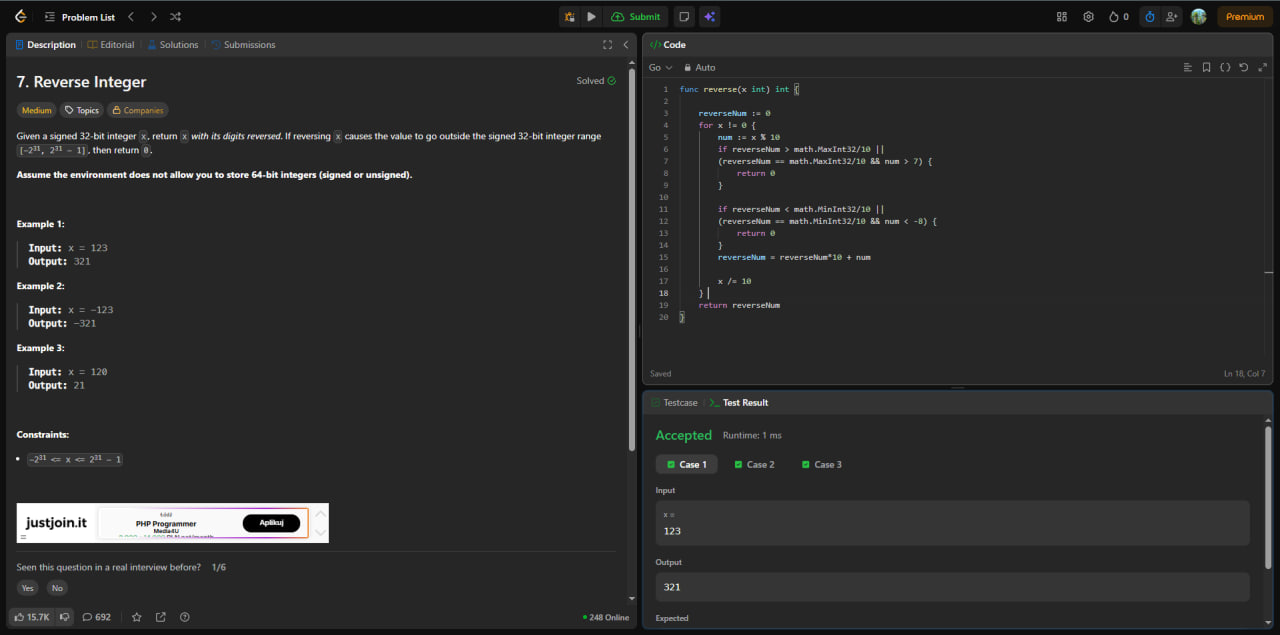Image resolution: width=1280 pixels, height=635 pixels.
Task: Dislike the problem with thumbs down
Action: (64, 617)
